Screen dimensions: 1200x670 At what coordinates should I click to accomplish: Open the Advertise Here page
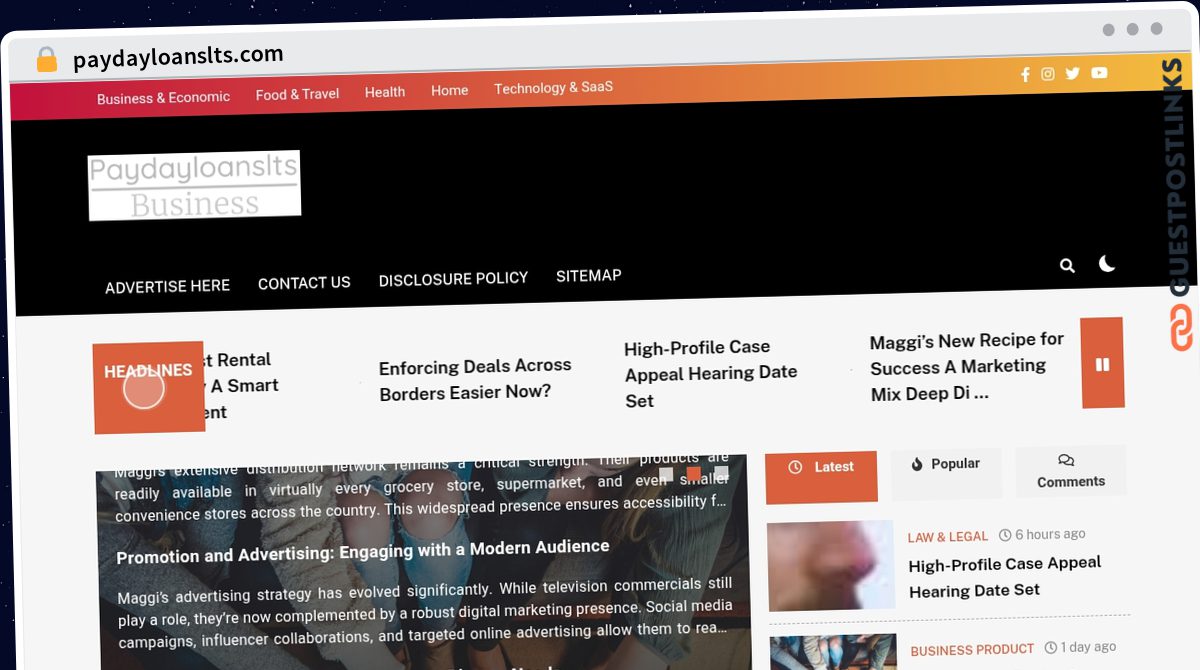point(167,286)
